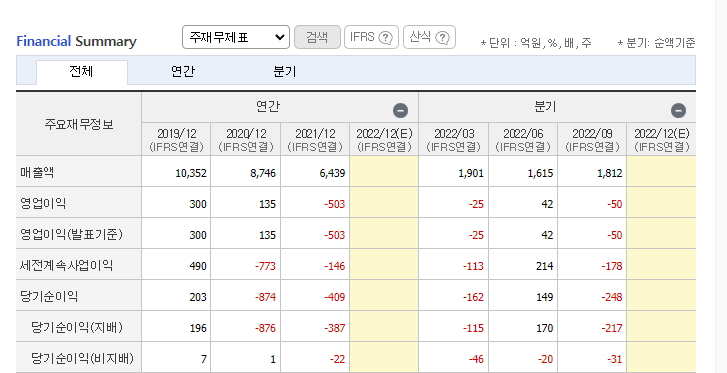Select the -46 non-controlling income value

476,359
